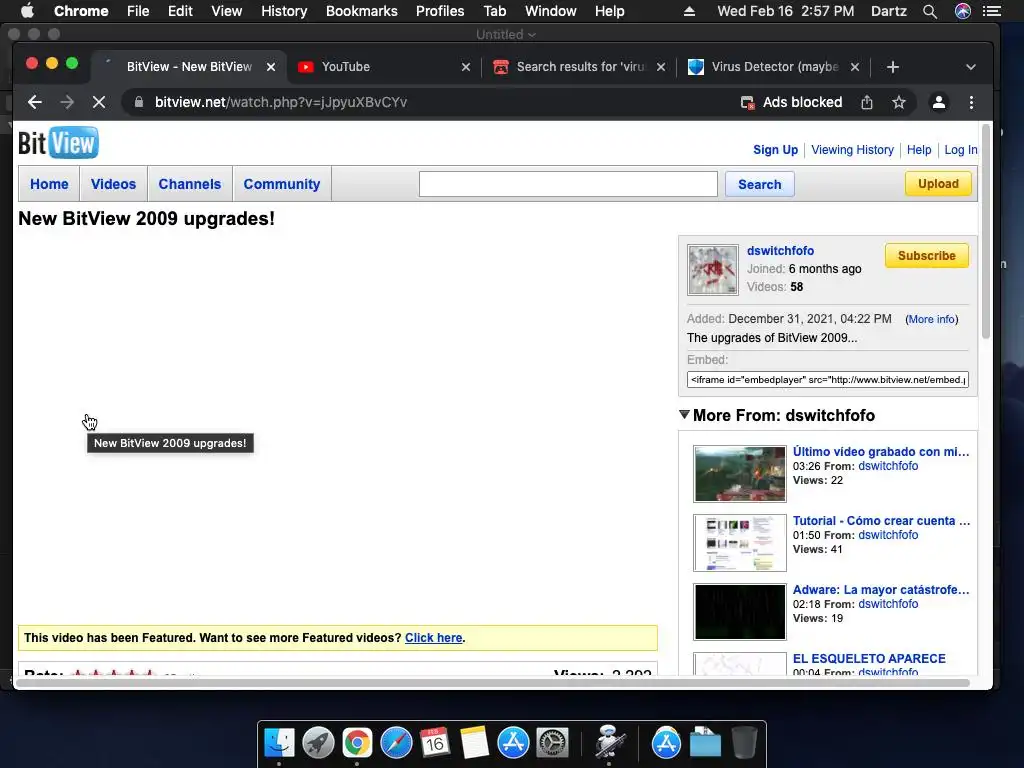The image size is (1024, 768).
Task: Open the Videos section
Action: click(113, 184)
